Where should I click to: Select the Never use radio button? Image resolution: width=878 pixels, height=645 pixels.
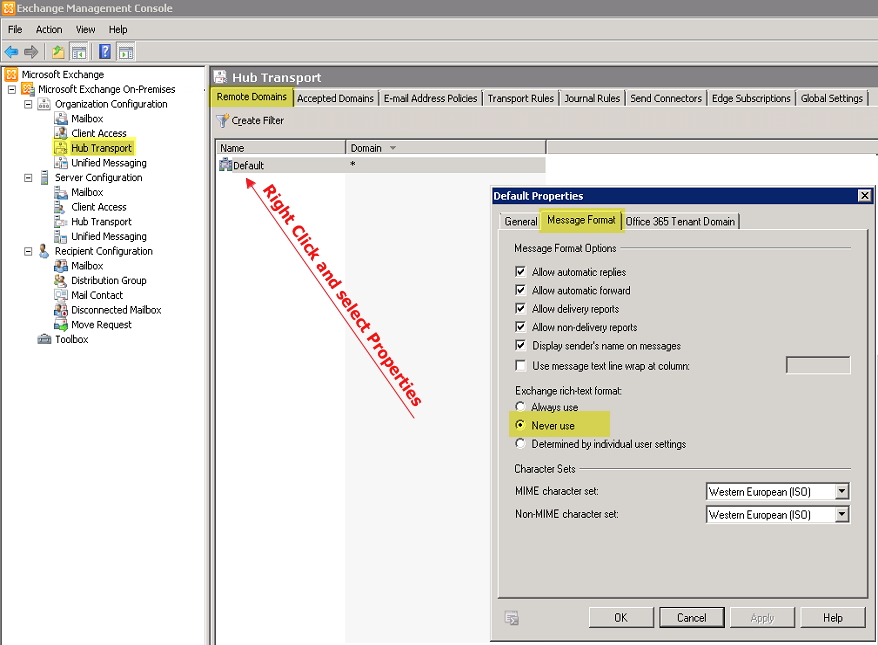click(x=520, y=425)
